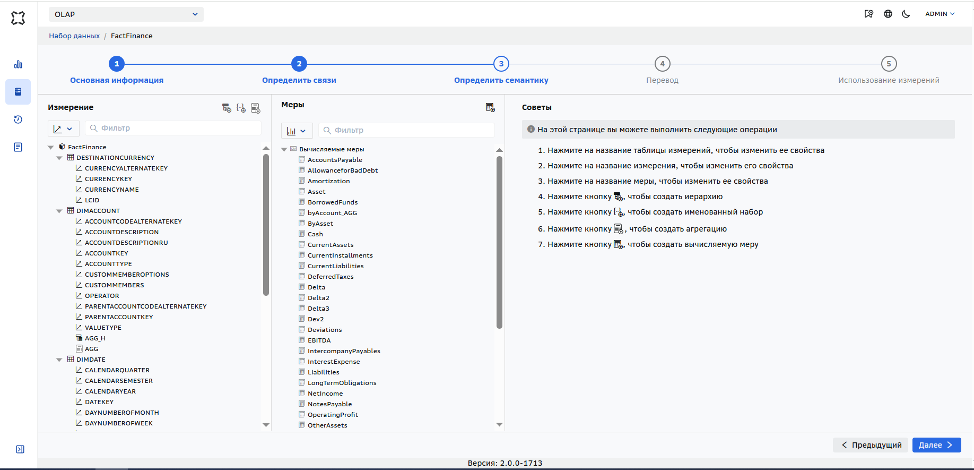Click the create hierarchy icon in Измерение panel
Viewport: 974px width, 470px height.
click(x=227, y=108)
